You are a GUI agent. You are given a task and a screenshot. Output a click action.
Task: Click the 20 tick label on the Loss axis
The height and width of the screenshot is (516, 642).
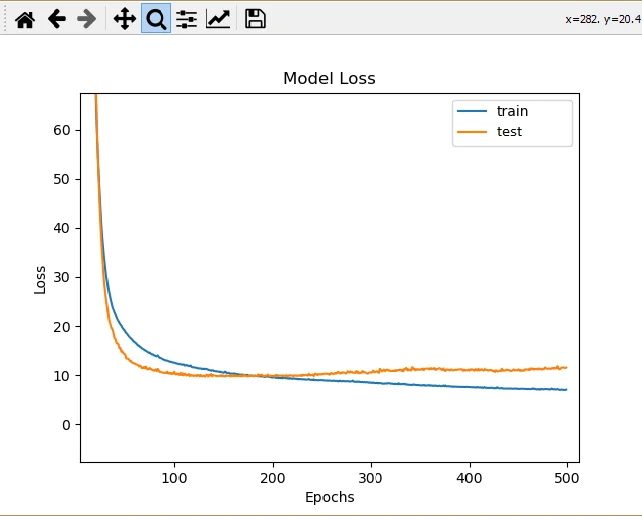[62, 327]
